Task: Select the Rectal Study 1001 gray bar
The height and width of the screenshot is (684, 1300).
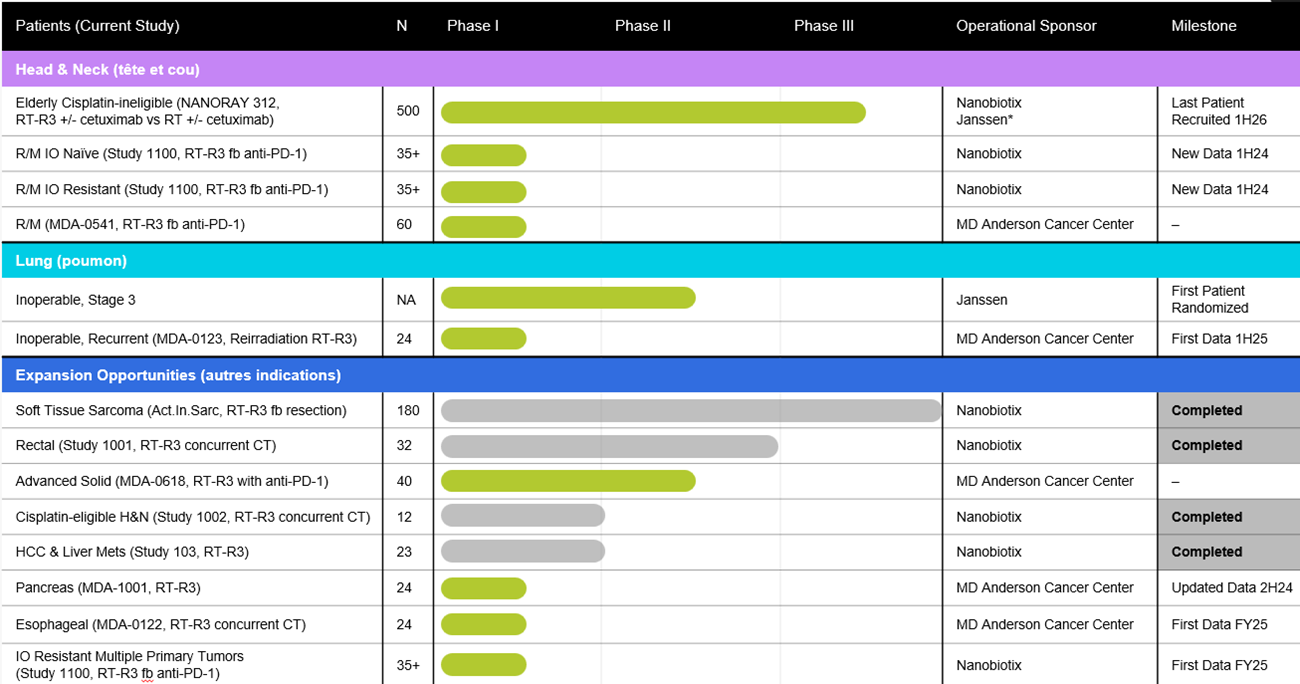Action: click(608, 446)
